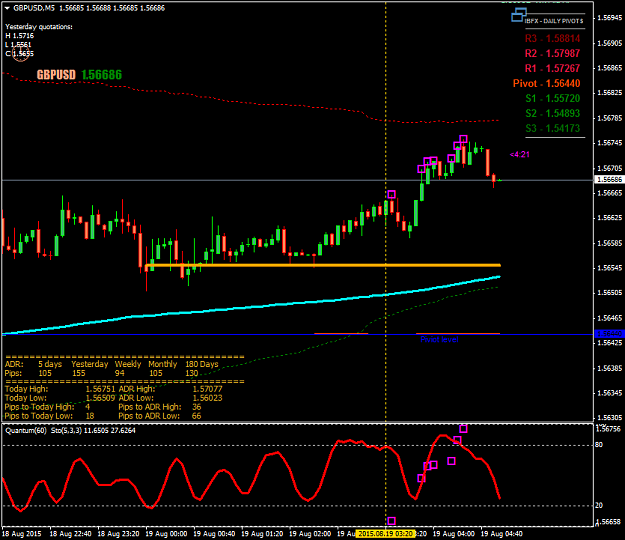The height and width of the screenshot is (540, 625).
Task: Click the circle marker next to C 1.5655
Action: [21, 53]
